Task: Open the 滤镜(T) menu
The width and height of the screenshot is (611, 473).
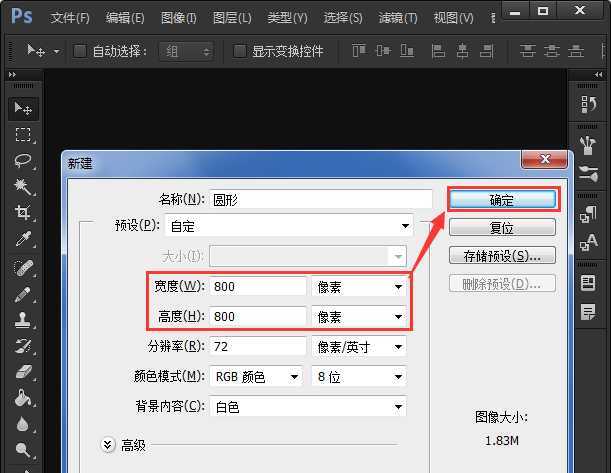Action: tap(398, 18)
